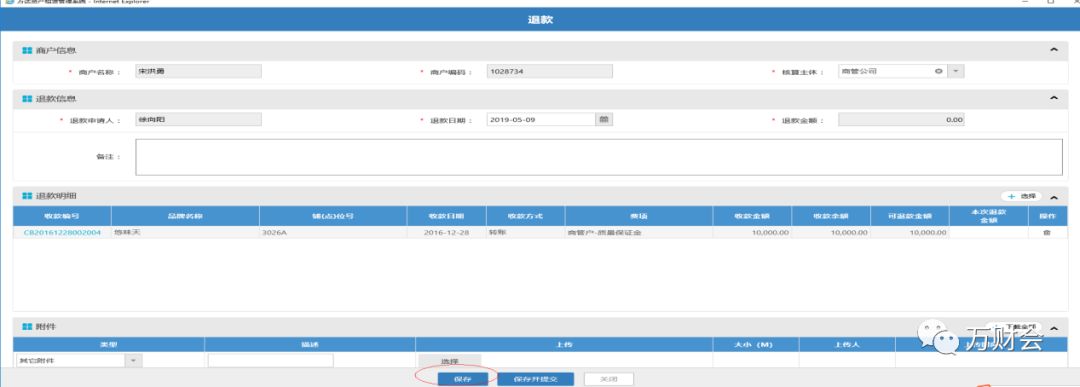Click the 本次退款金额 cell in the refund row
This screenshot has height=387, width=1080.
click(x=988, y=233)
